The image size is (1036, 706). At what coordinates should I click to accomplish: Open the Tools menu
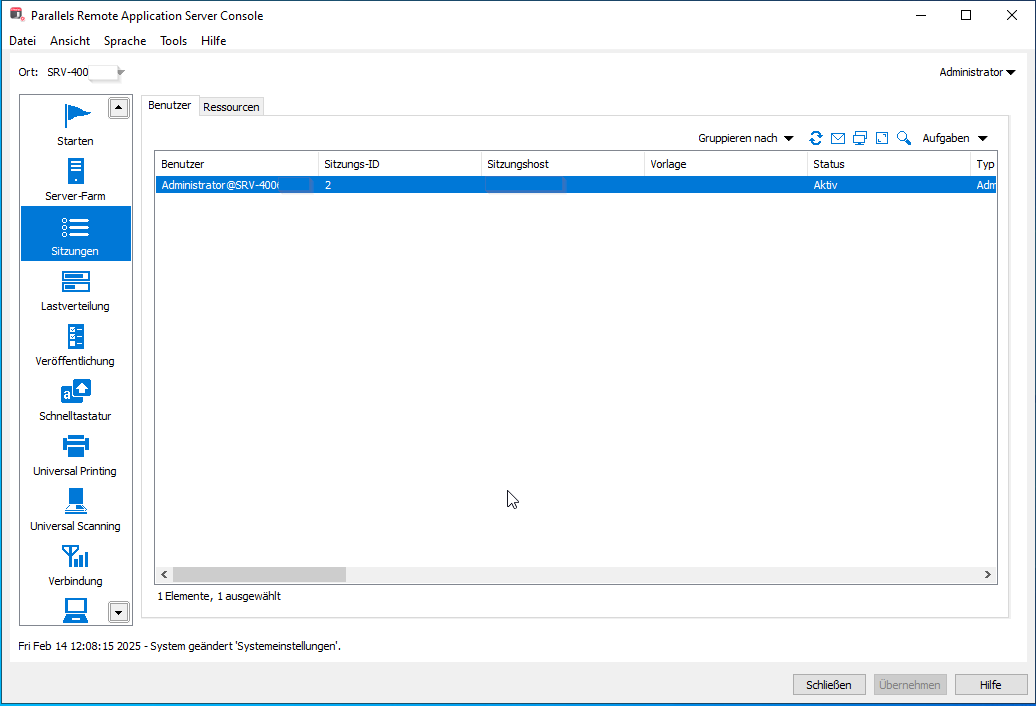(173, 41)
